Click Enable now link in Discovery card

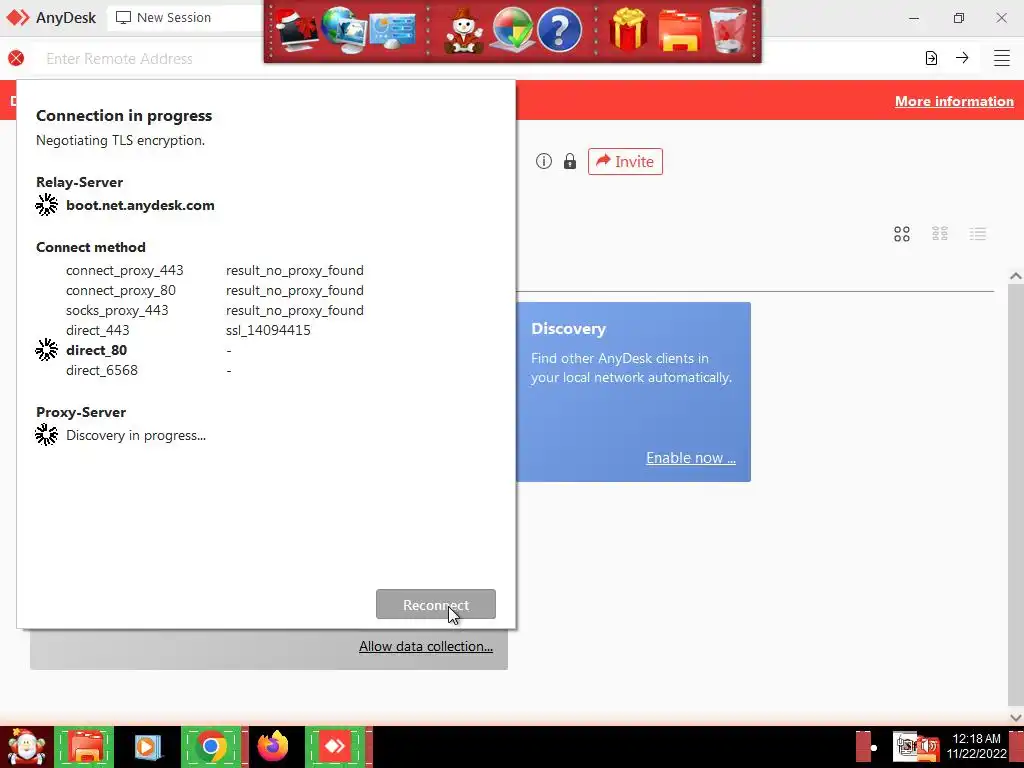(691, 458)
